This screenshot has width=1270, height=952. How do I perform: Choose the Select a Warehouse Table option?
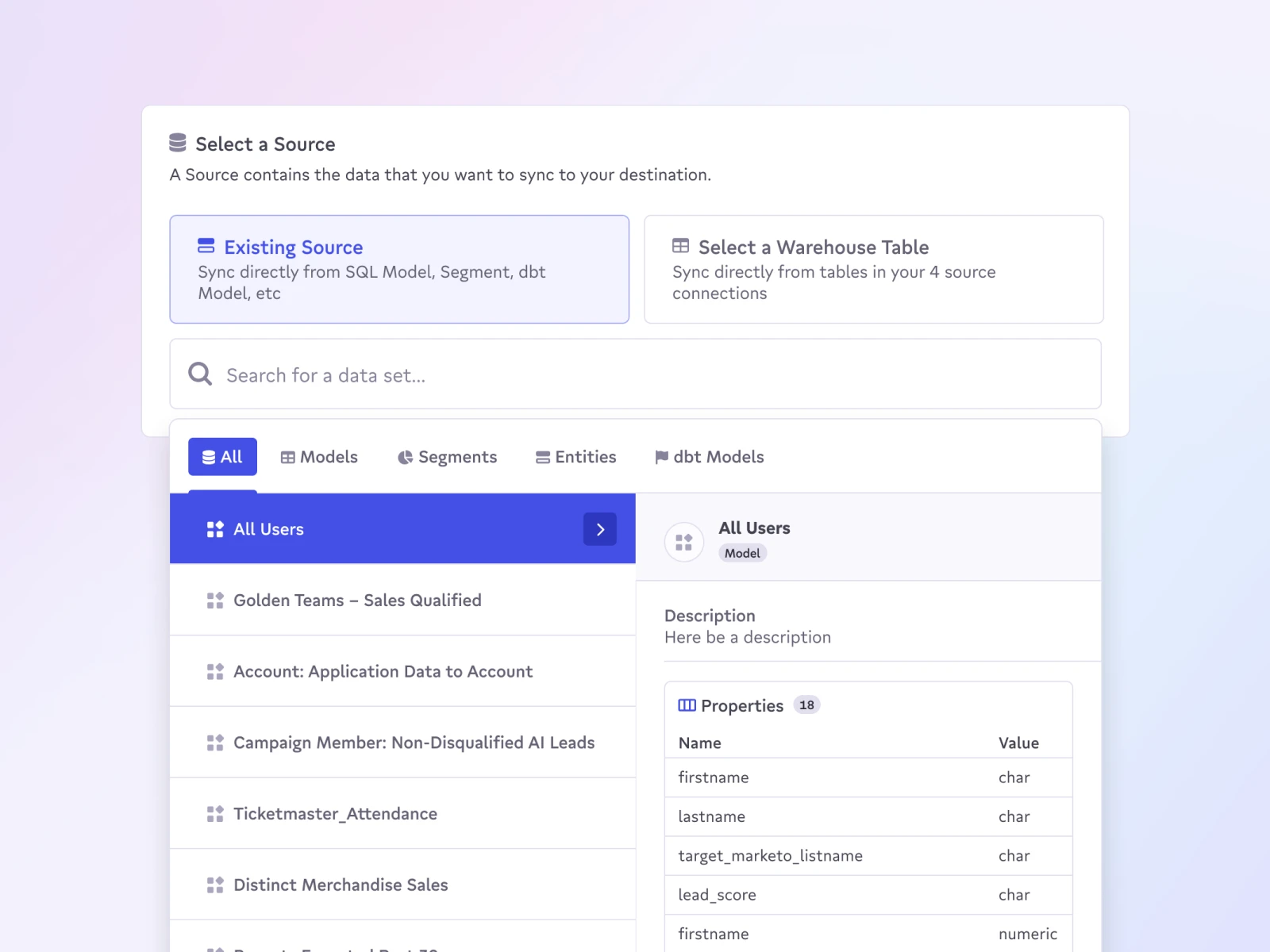(x=873, y=269)
